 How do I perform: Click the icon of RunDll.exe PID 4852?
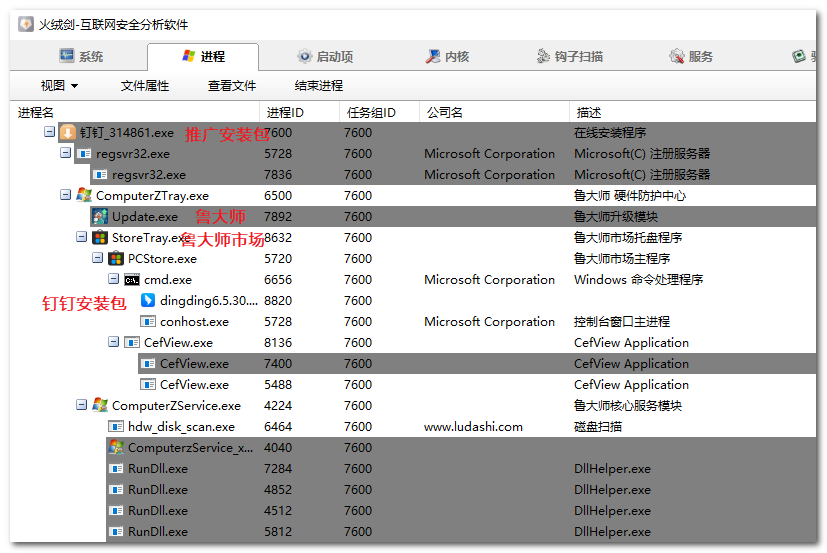116,490
